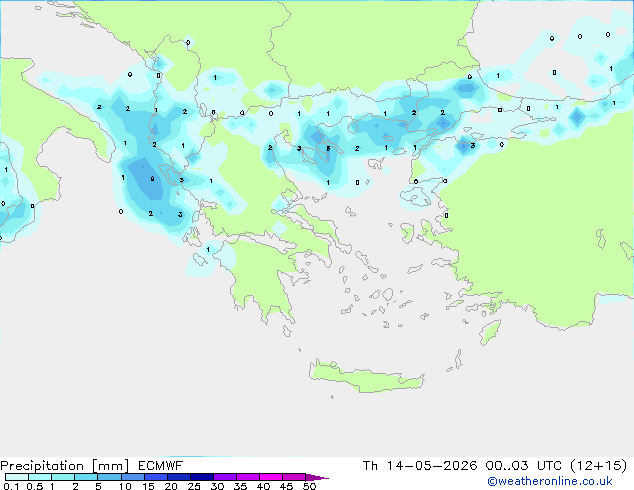Select the 30–35 mm purple legend swatch
634x490 pixels.
tap(224, 477)
